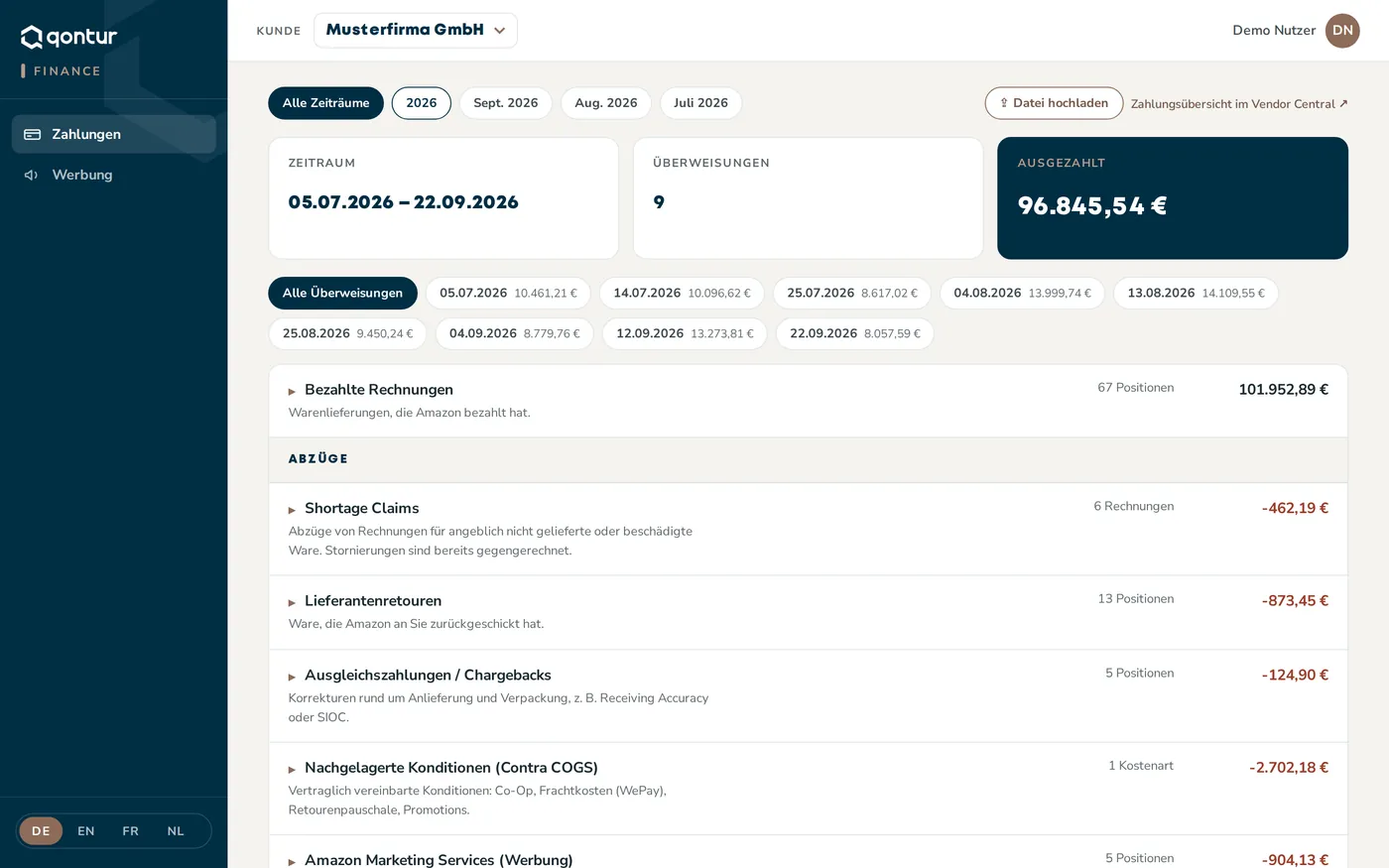Select transfer 04.08.2026 13.999,74 €

point(1022,294)
